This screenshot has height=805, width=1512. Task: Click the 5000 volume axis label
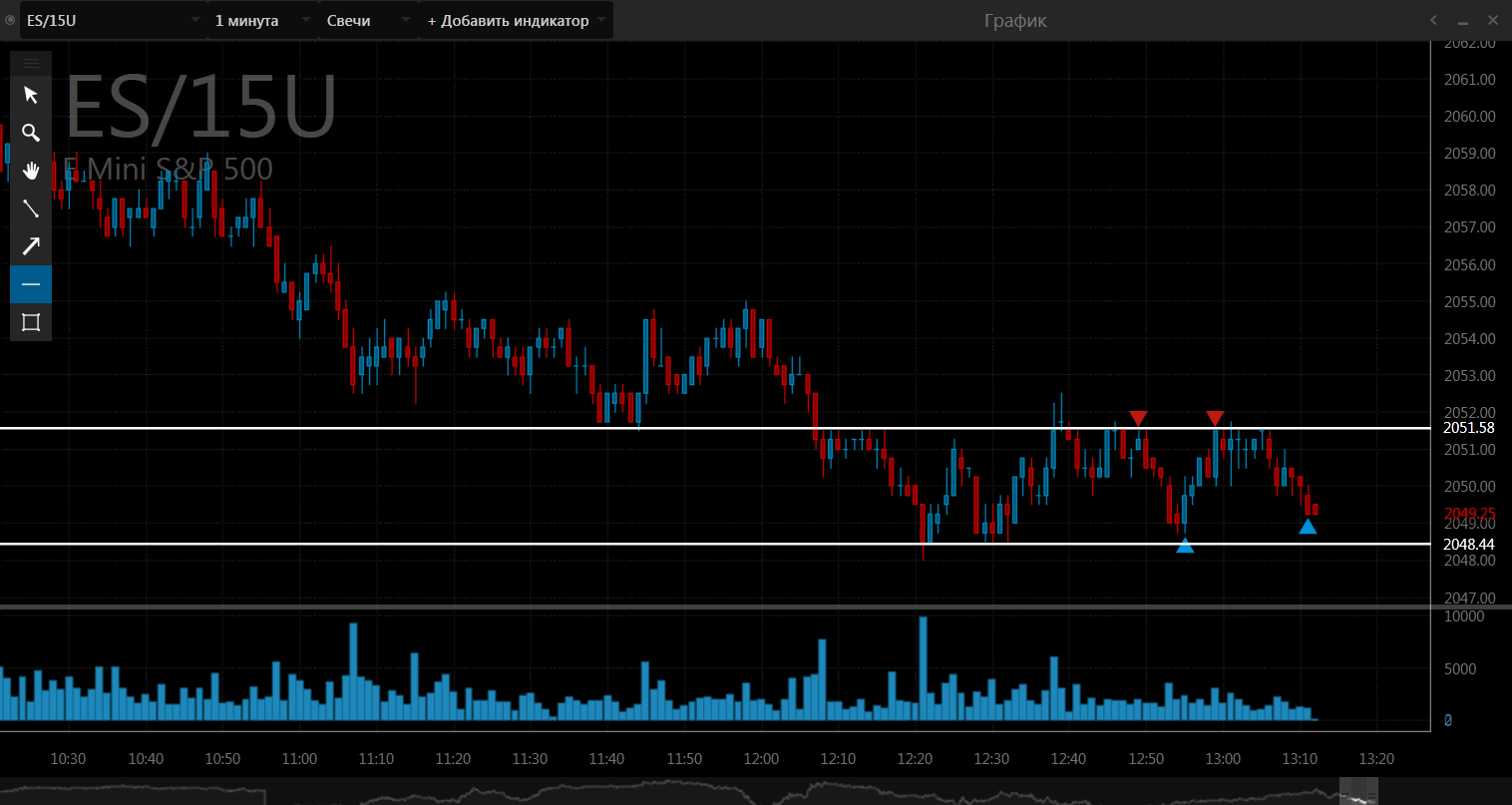(1460, 669)
